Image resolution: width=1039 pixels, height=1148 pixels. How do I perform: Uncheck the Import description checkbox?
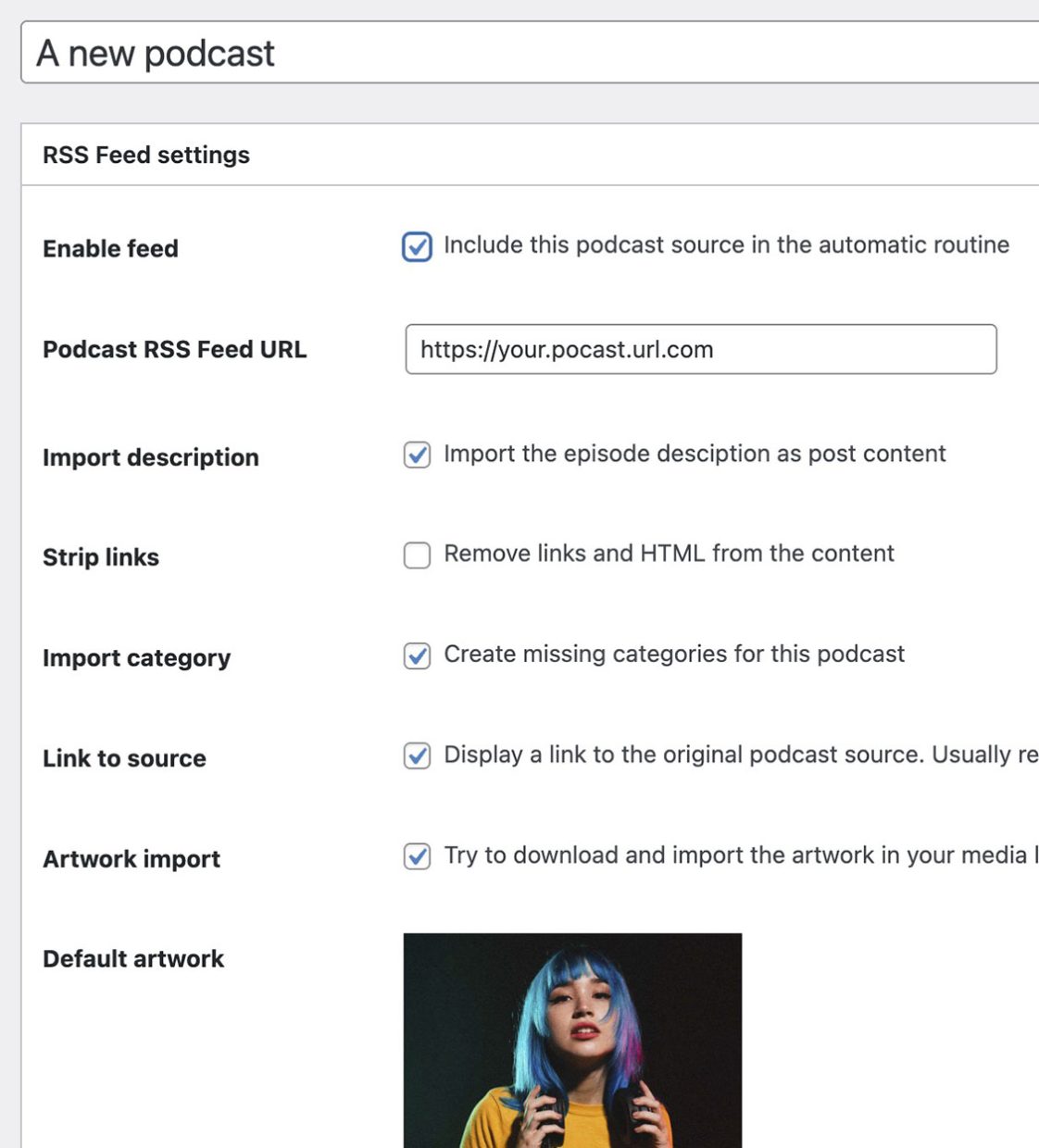coord(418,455)
